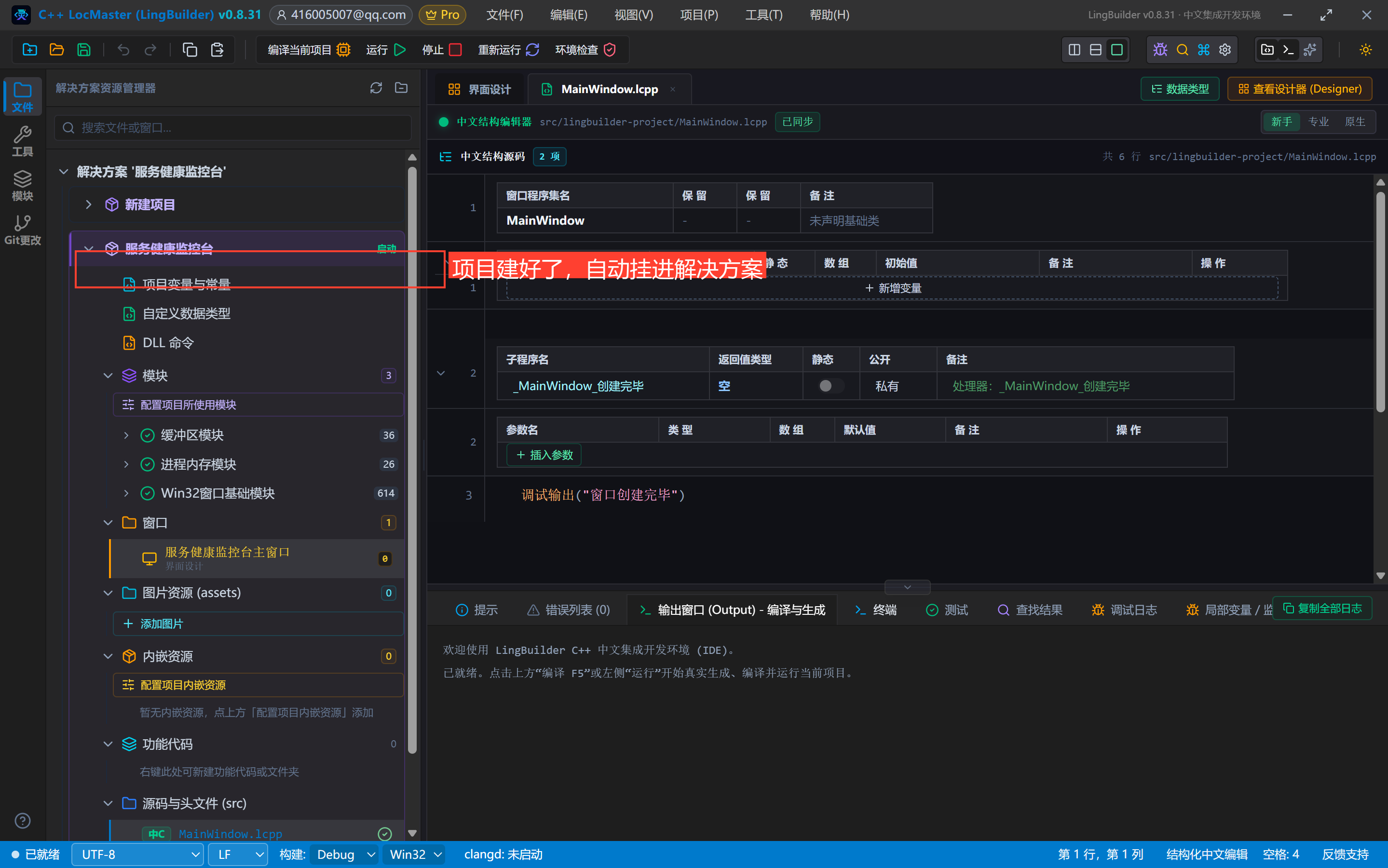Expand the 缓冲区模块 tree item
Viewport: 1388px width, 868px height.
click(x=126, y=435)
